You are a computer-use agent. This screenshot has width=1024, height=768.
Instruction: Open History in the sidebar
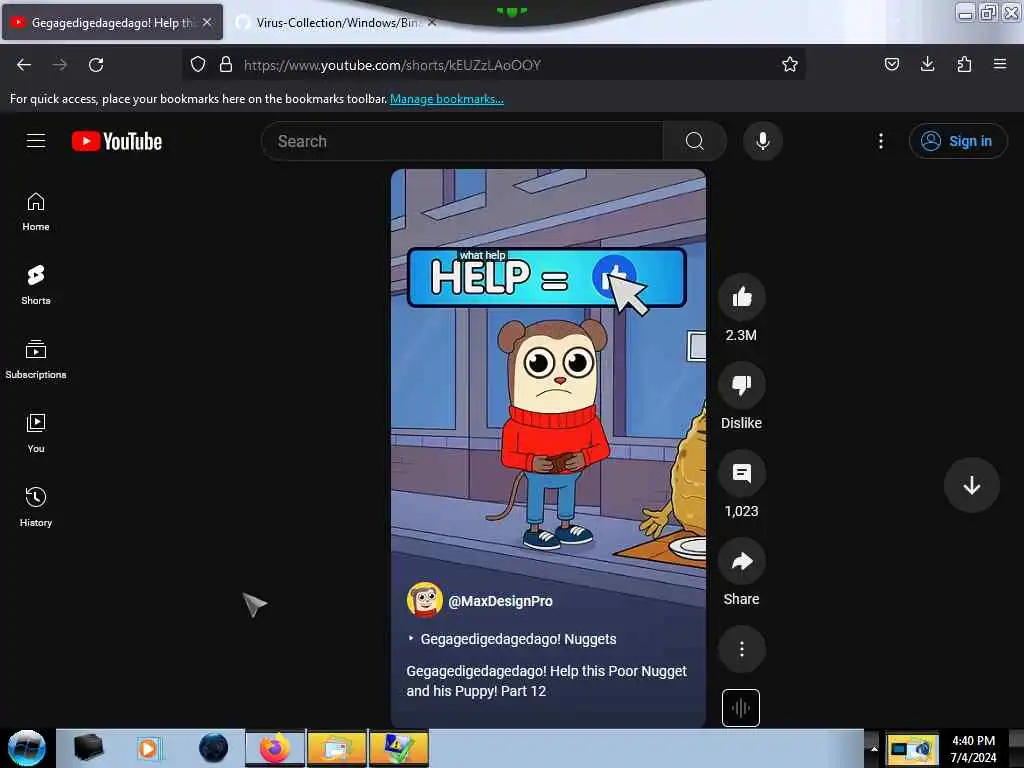tap(36, 507)
